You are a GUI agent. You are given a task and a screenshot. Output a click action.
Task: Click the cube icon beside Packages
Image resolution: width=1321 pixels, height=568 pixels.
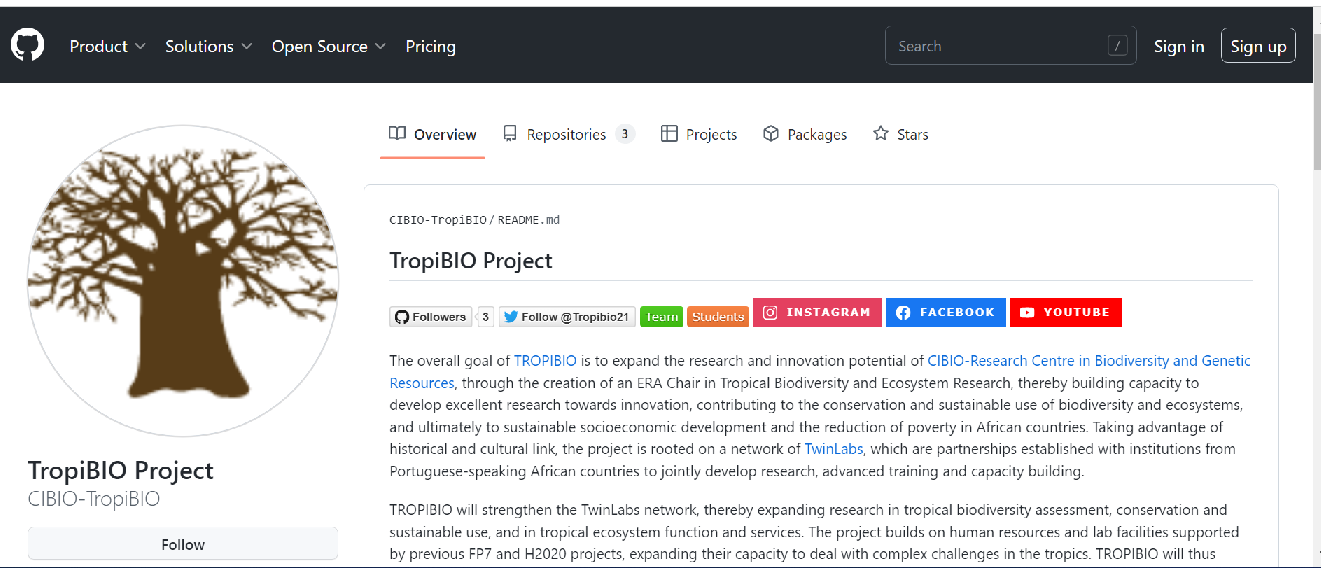(x=771, y=134)
